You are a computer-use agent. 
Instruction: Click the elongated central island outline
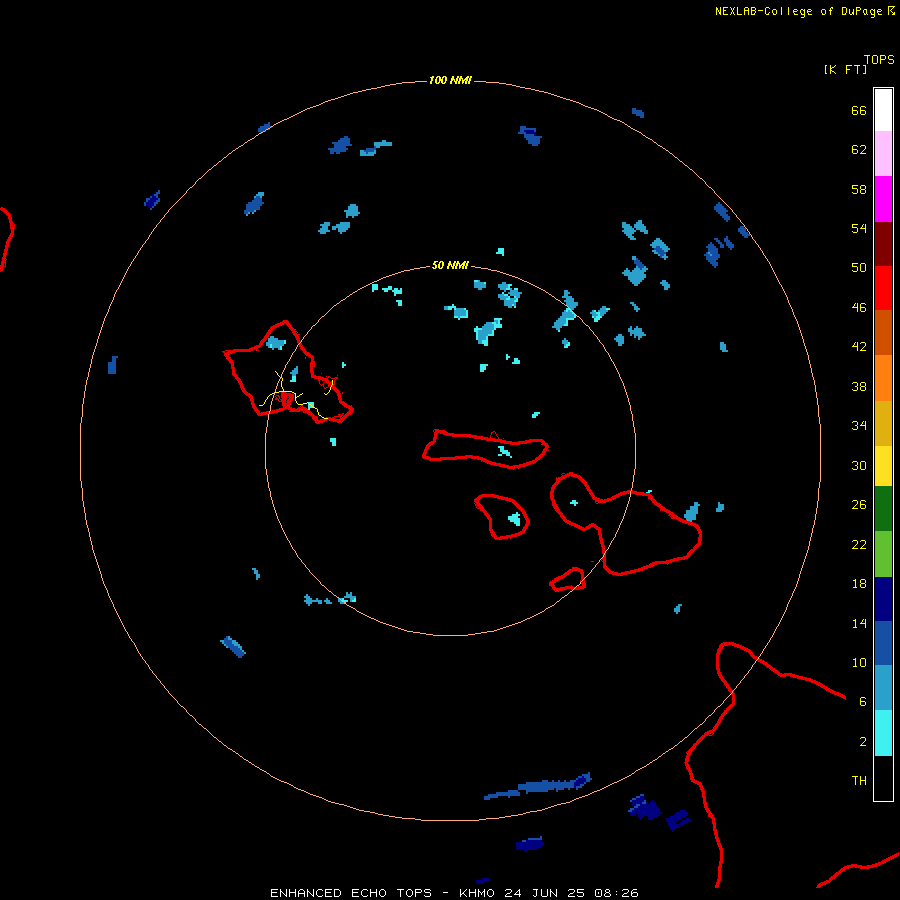click(486, 449)
